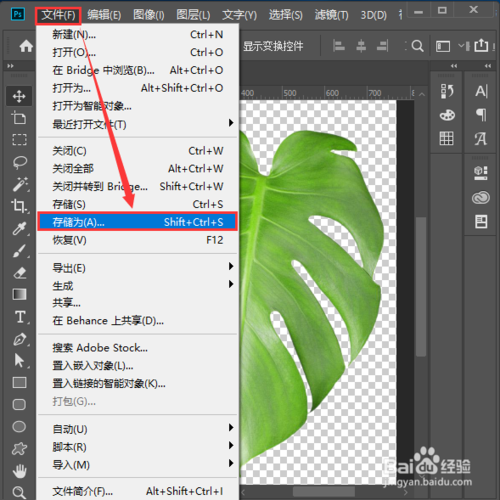Open the 文件(F) menu
The image size is (500, 500).
58,15
